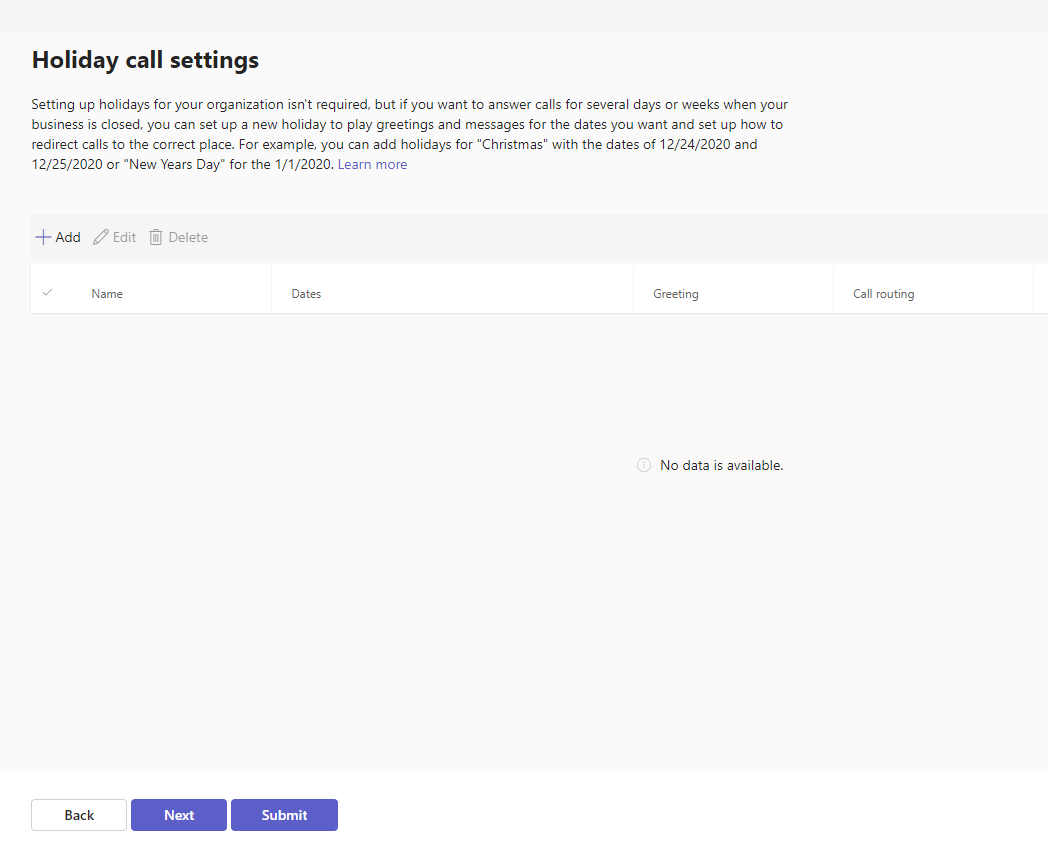Click the empty table area below the Name column
Viewport: 1048px width, 852px height.
pos(150,450)
